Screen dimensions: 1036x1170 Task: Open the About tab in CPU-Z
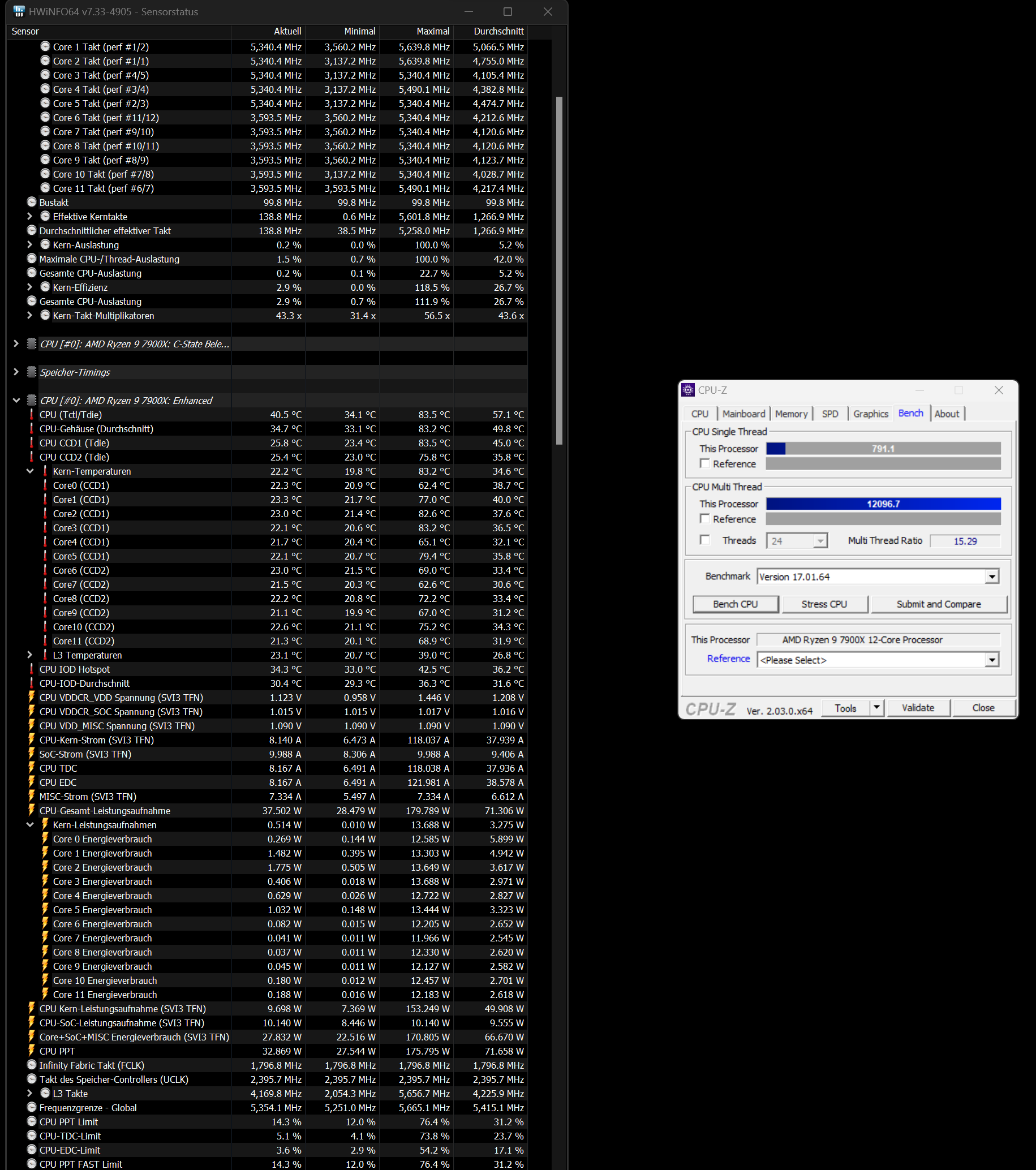pos(947,414)
